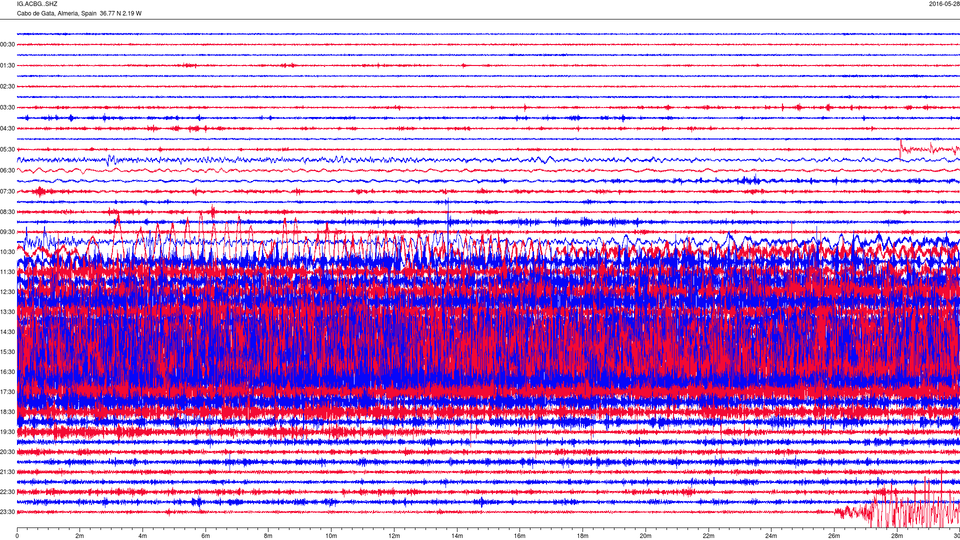Click the 16m axis tick label

pos(520,536)
